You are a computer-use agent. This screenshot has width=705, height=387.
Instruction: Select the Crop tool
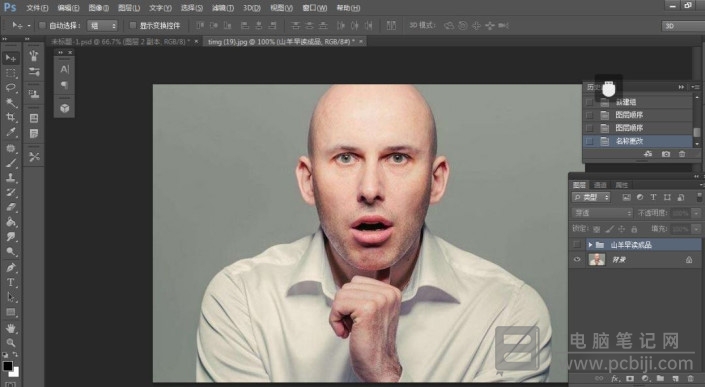point(10,117)
